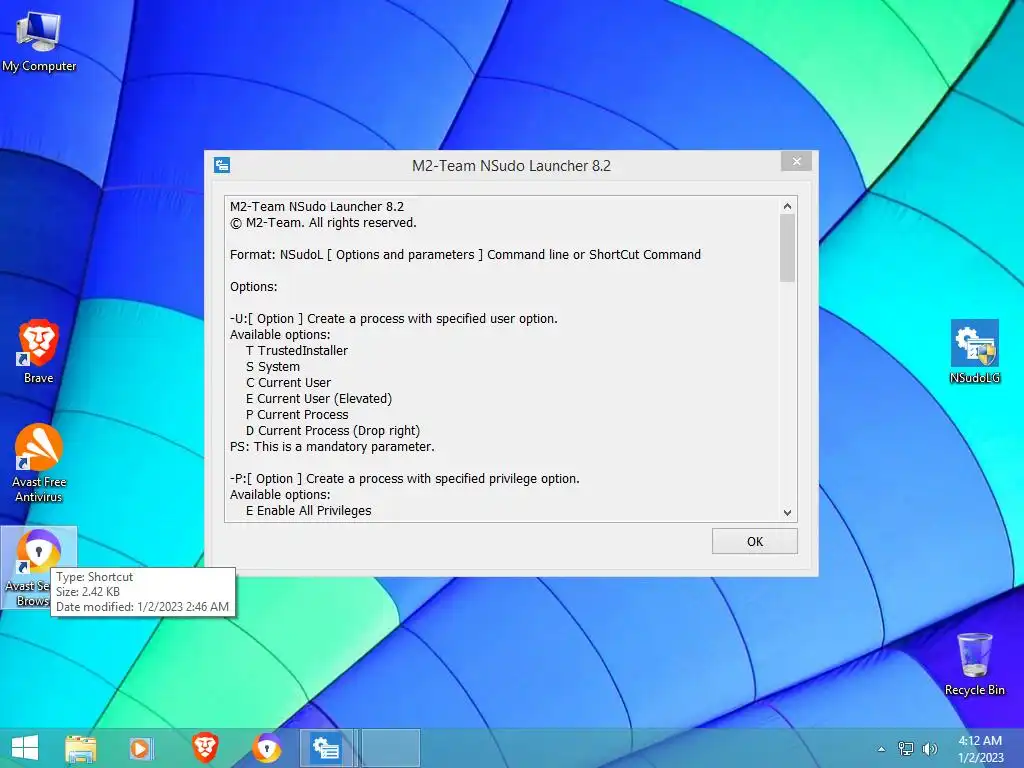Image resolution: width=1024 pixels, height=768 pixels.
Task: Click the "Format: NSudoL" line
Action: click(x=465, y=255)
